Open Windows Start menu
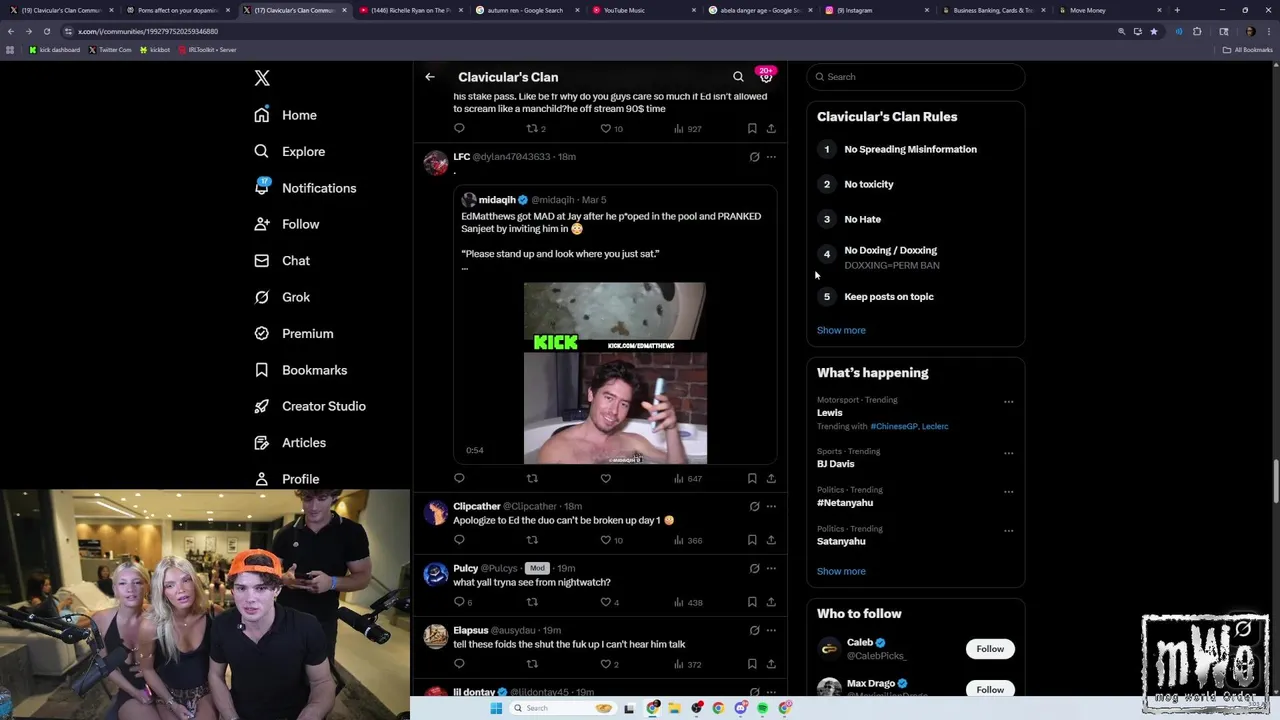Image resolution: width=1280 pixels, height=720 pixels. (496, 708)
